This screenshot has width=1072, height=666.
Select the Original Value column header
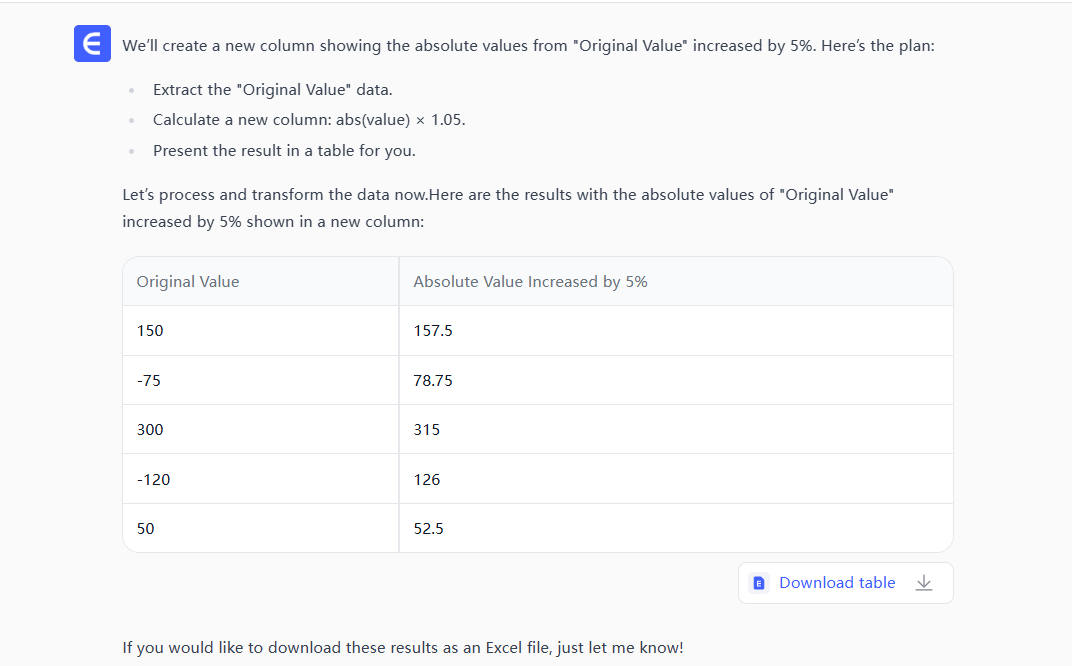pyautogui.click(x=188, y=282)
